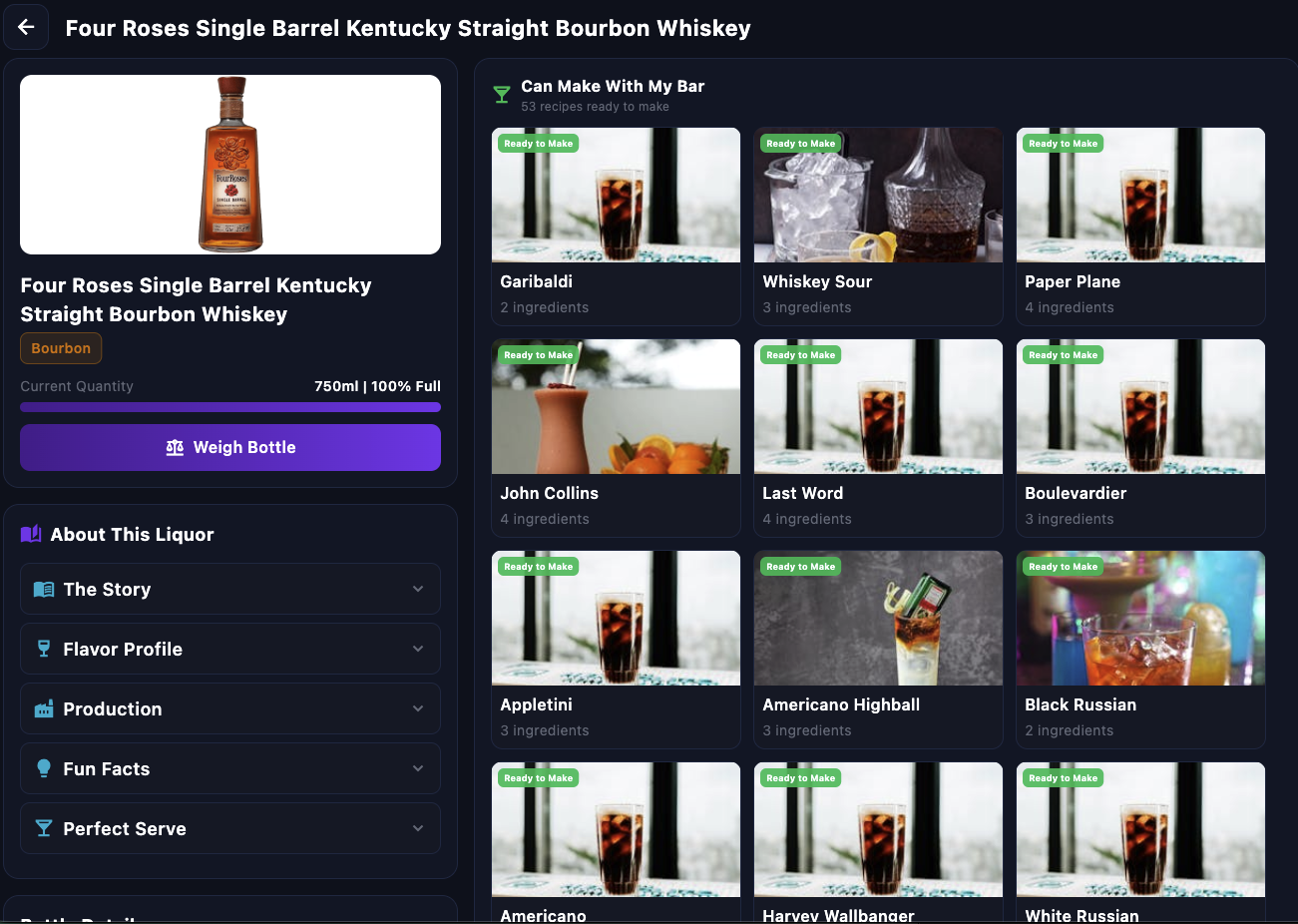Image resolution: width=1298 pixels, height=924 pixels.
Task: Click the page title in top bar
Action: 408,28
